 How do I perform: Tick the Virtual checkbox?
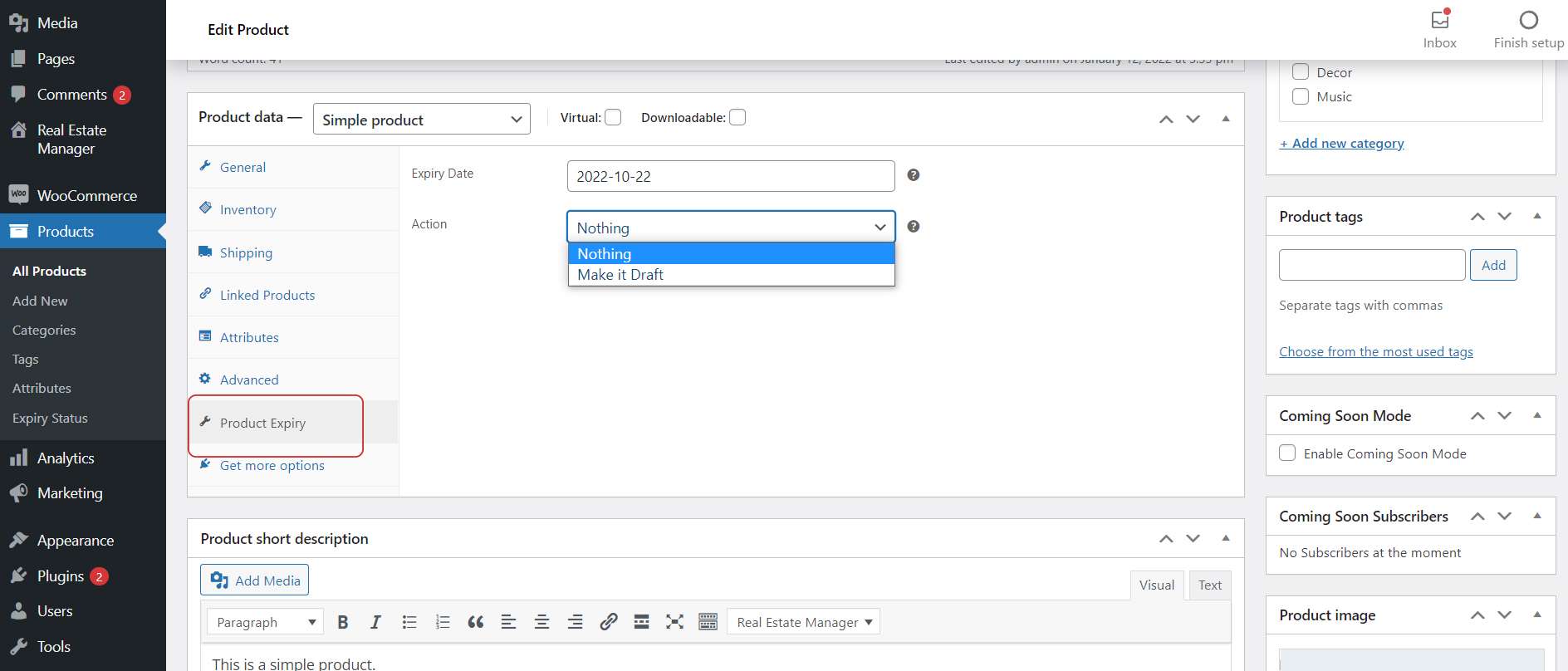pos(613,117)
